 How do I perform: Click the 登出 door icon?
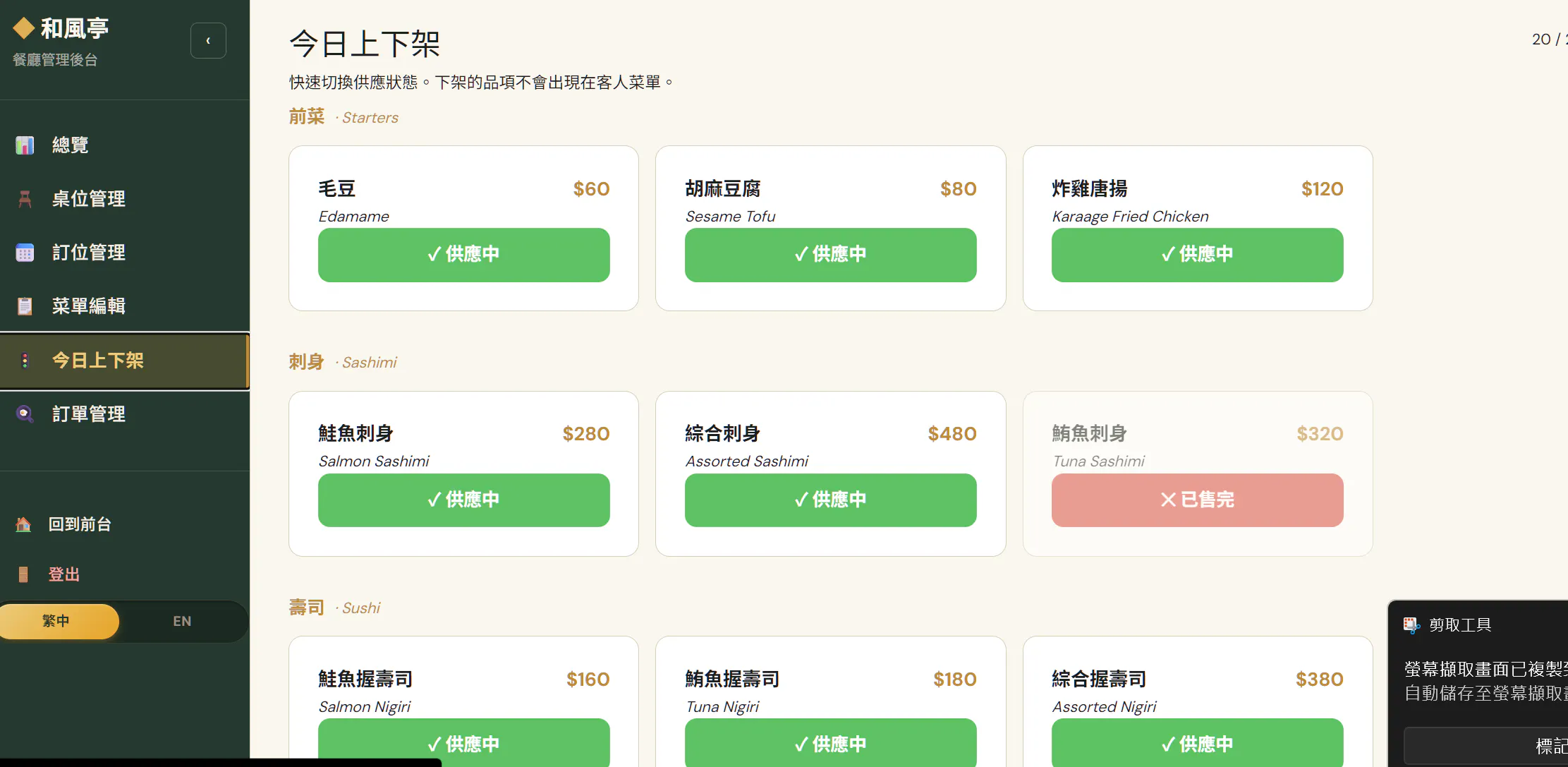(x=23, y=574)
